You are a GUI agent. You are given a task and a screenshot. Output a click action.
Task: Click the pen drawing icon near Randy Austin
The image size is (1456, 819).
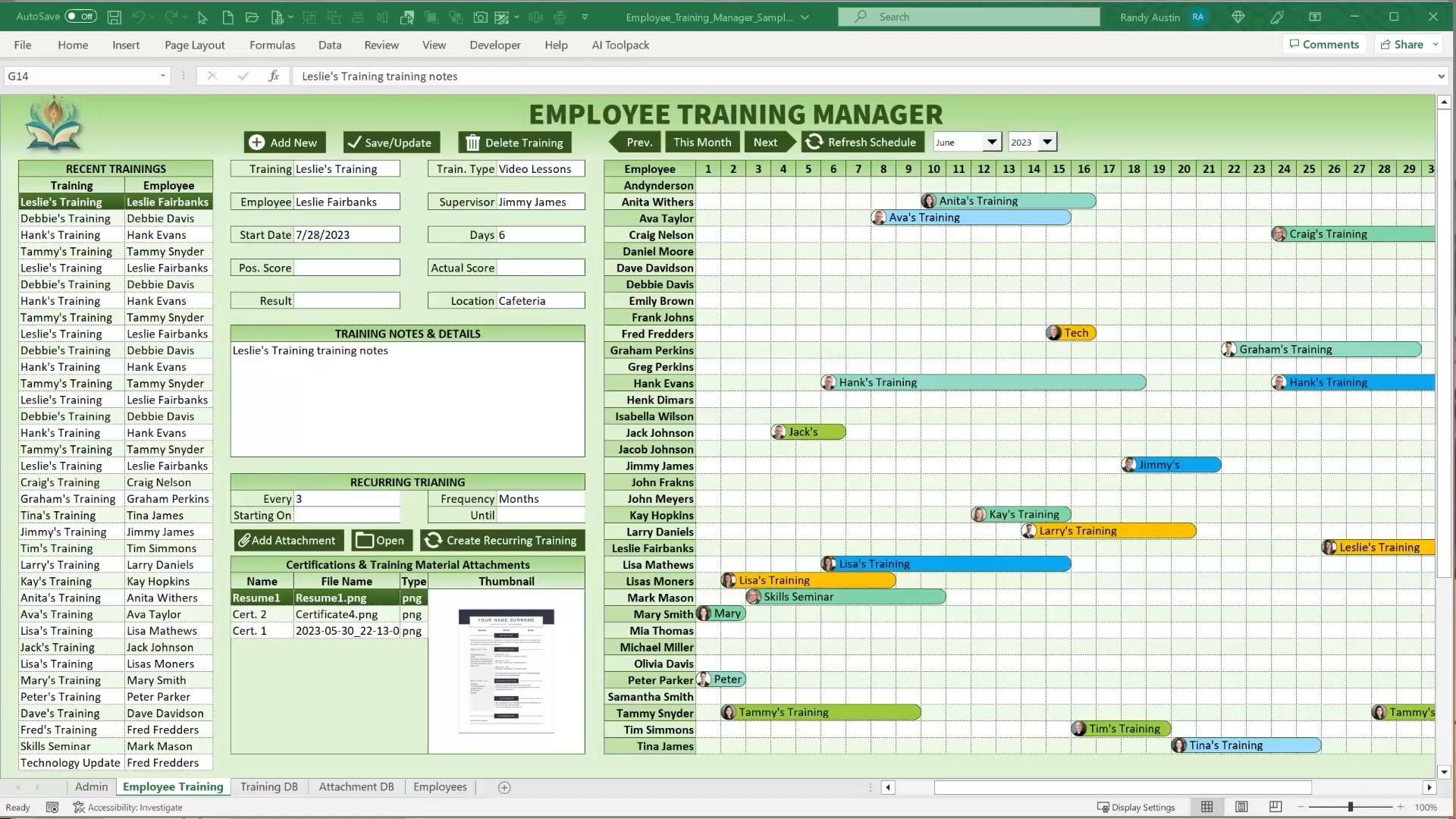(x=1277, y=17)
